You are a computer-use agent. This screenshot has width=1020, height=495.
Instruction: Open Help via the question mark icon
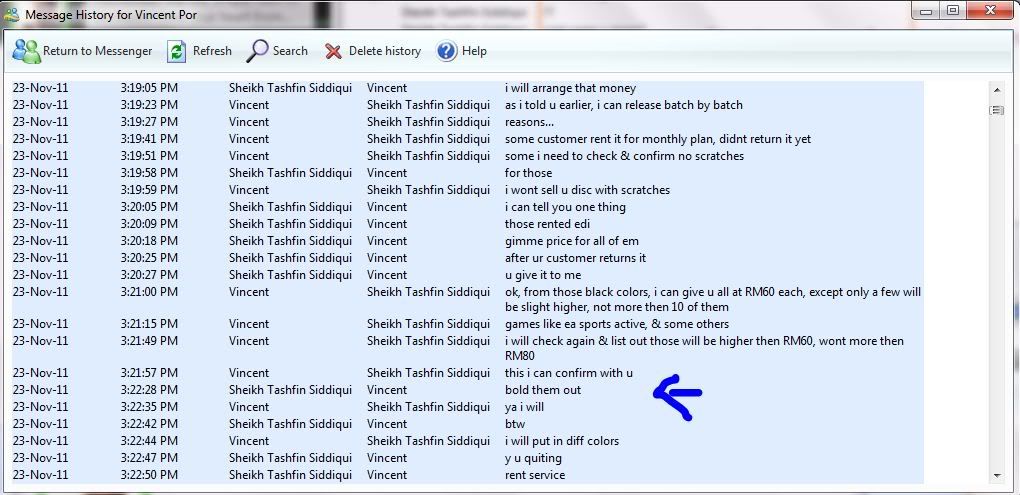coord(447,51)
